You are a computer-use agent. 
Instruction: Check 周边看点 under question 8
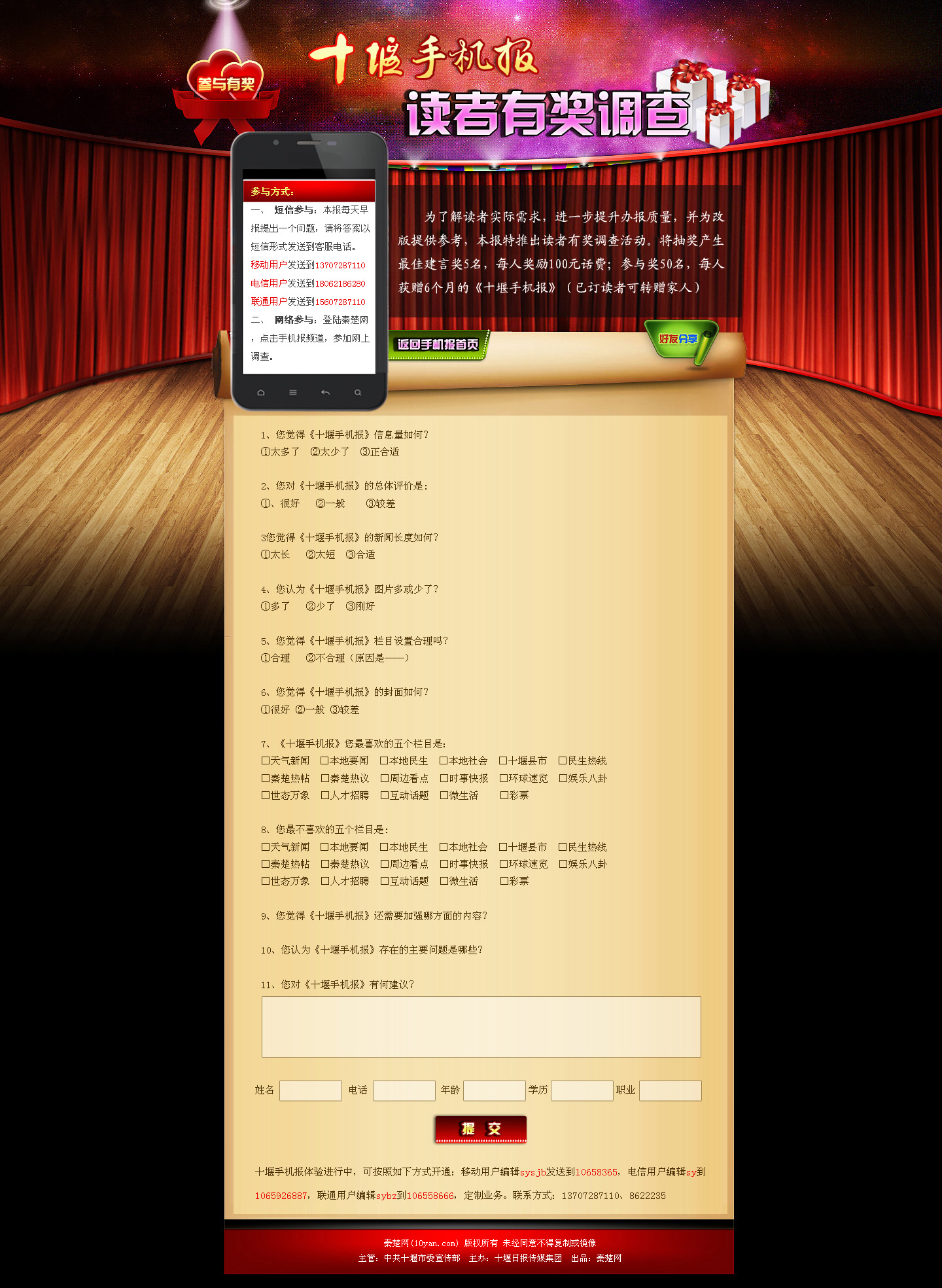(x=385, y=864)
